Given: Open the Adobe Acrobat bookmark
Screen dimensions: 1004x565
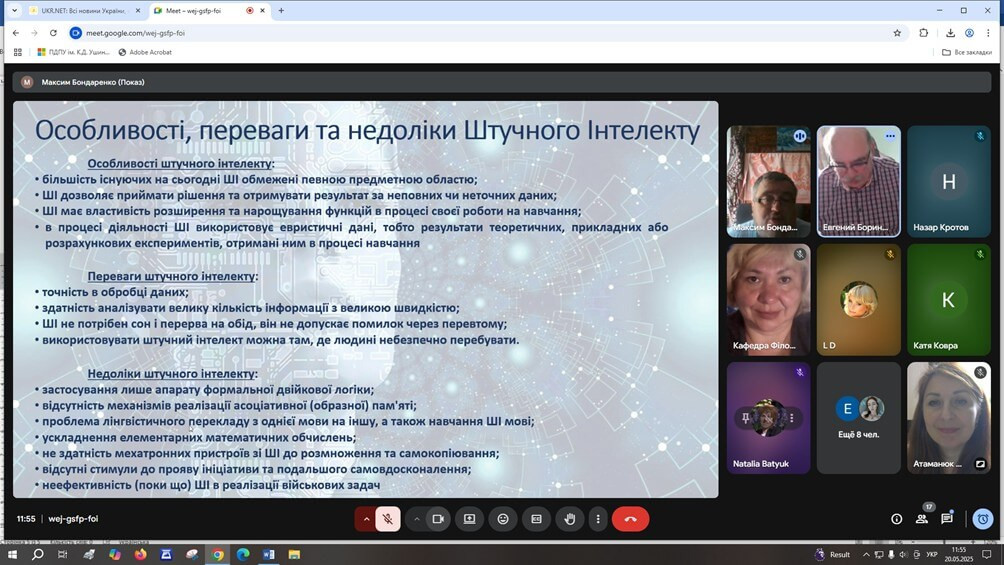Looking at the screenshot, I should 145,52.
